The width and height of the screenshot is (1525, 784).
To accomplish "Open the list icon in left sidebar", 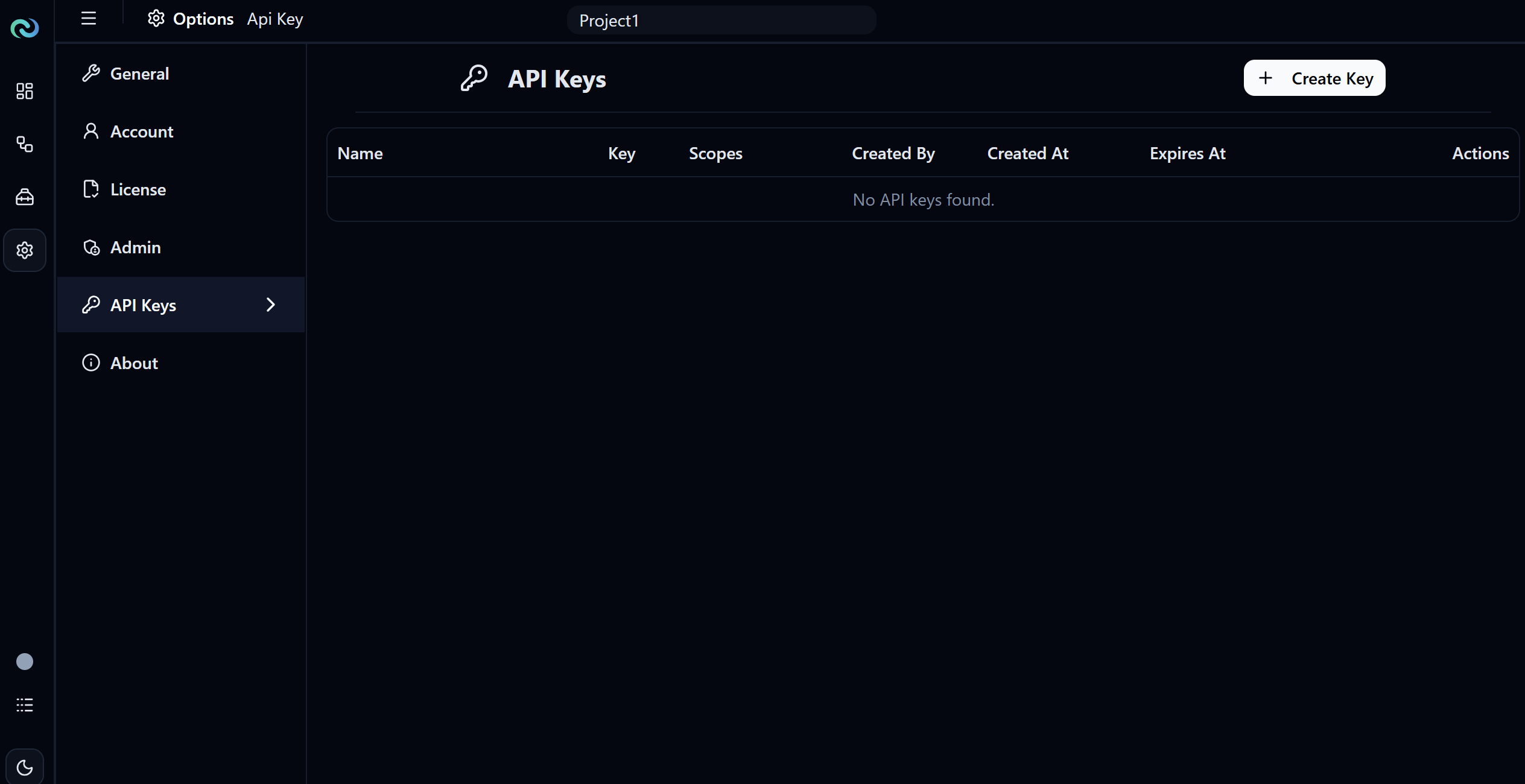I will pos(25,705).
